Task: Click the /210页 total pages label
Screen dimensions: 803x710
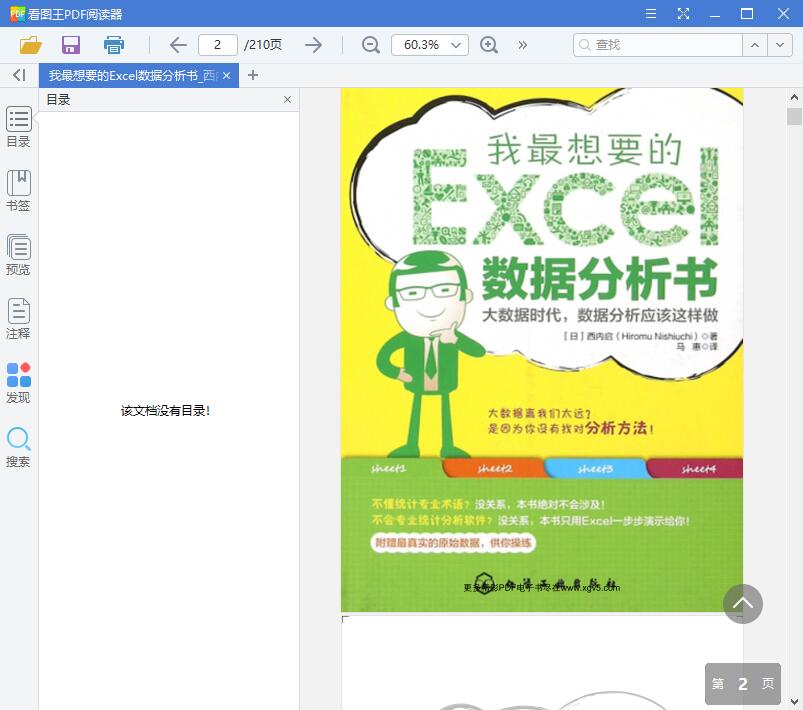Action: tap(263, 45)
